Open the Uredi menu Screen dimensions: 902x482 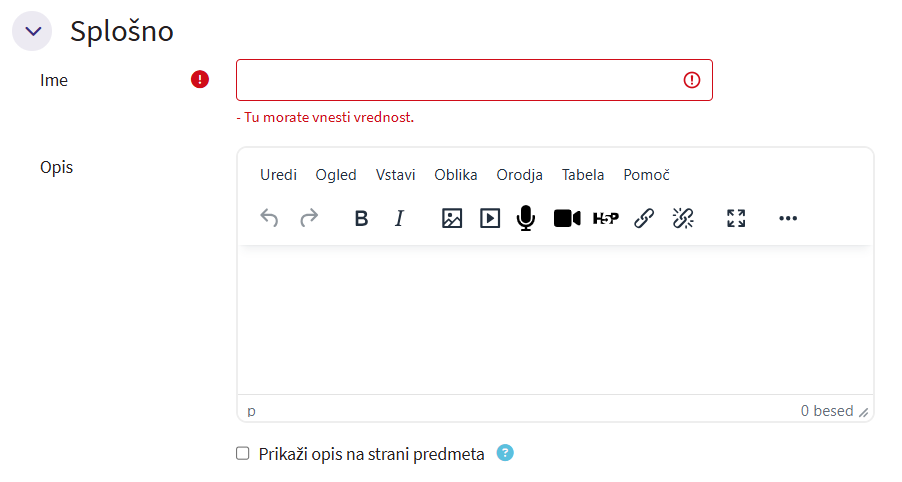[278, 175]
